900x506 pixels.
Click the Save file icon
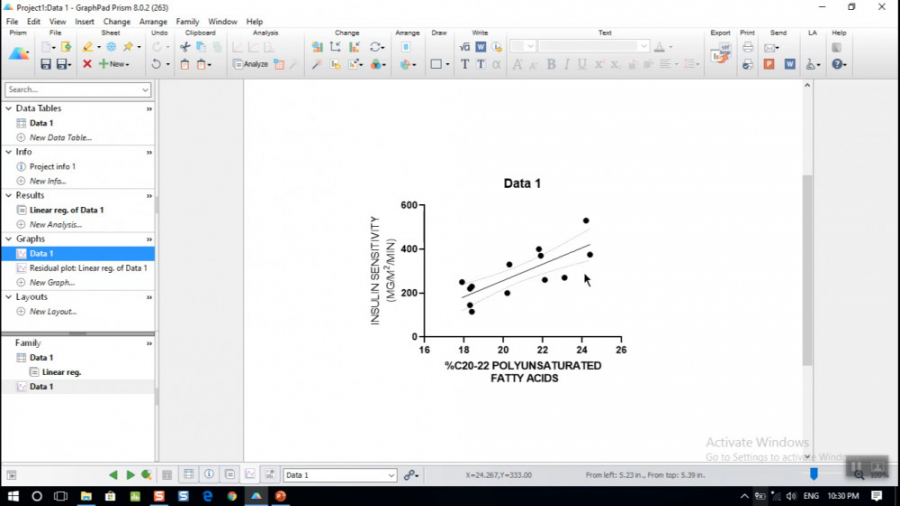45,64
